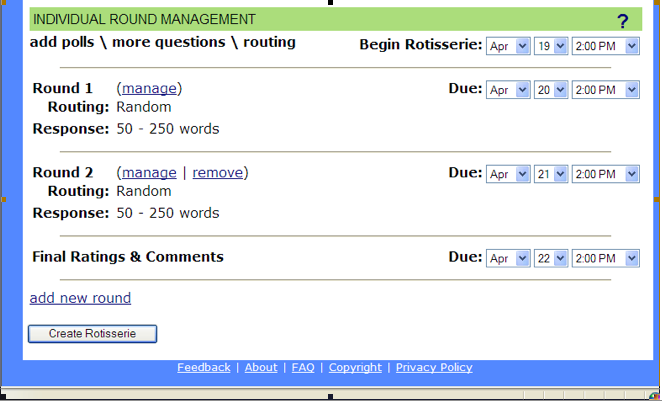Select Round 2 due time dropdown

tap(605, 174)
